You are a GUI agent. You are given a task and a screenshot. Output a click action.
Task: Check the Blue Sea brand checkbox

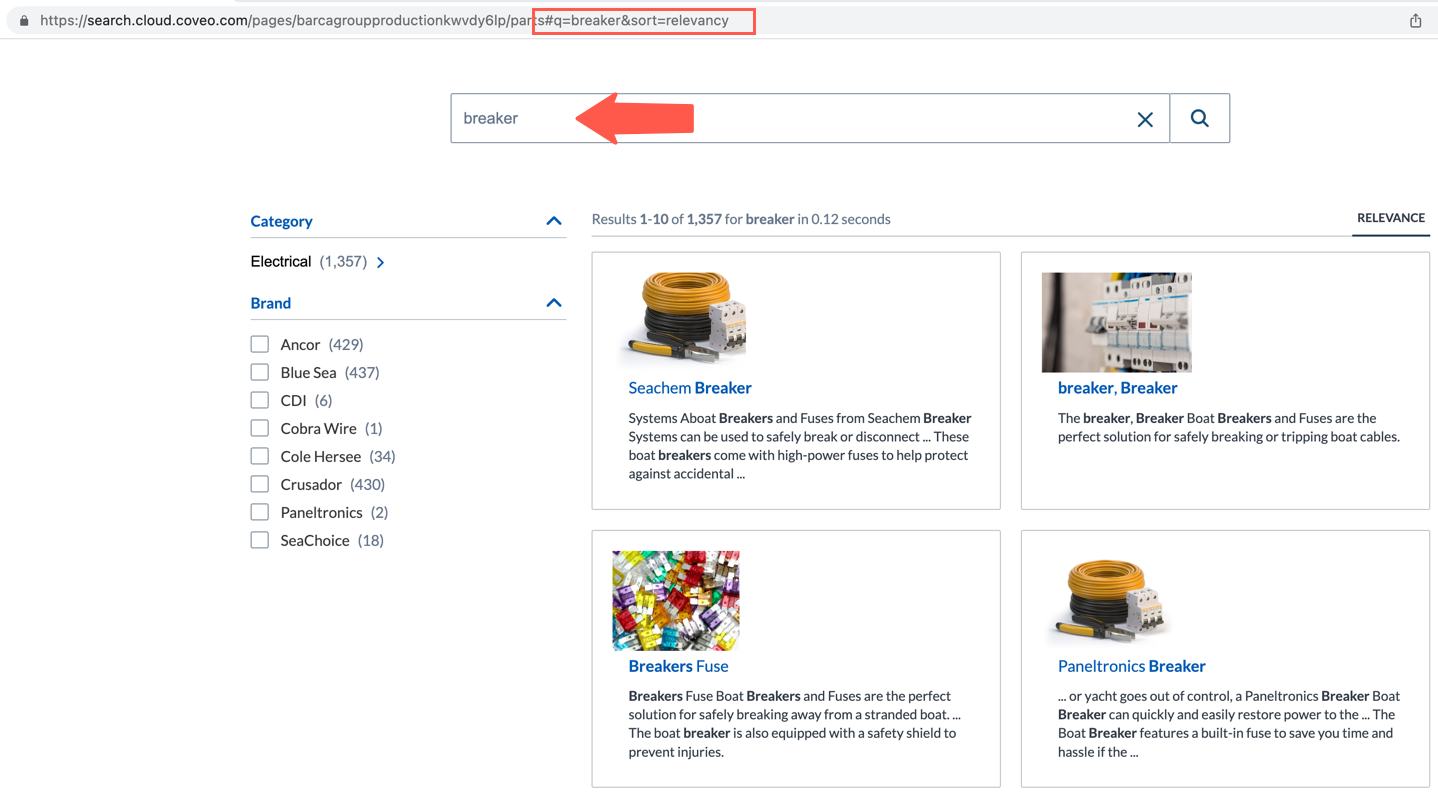point(260,372)
